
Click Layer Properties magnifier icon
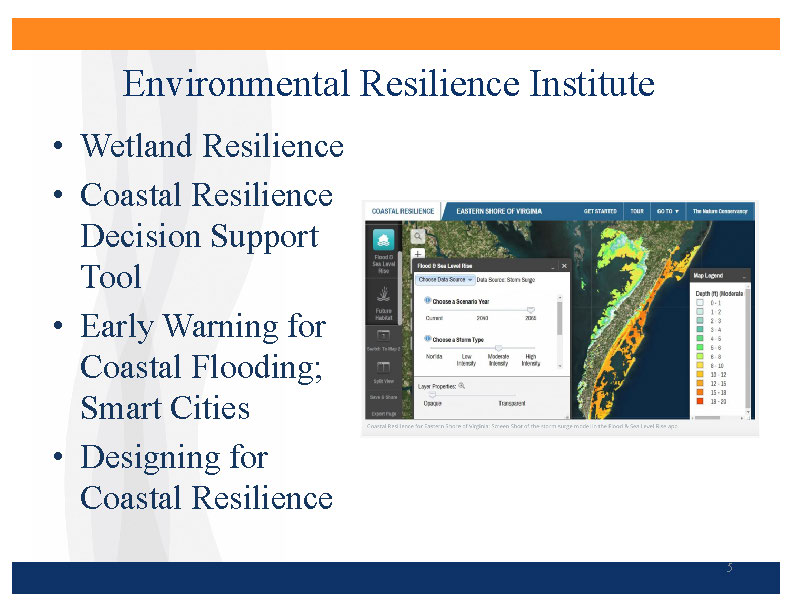pos(462,384)
